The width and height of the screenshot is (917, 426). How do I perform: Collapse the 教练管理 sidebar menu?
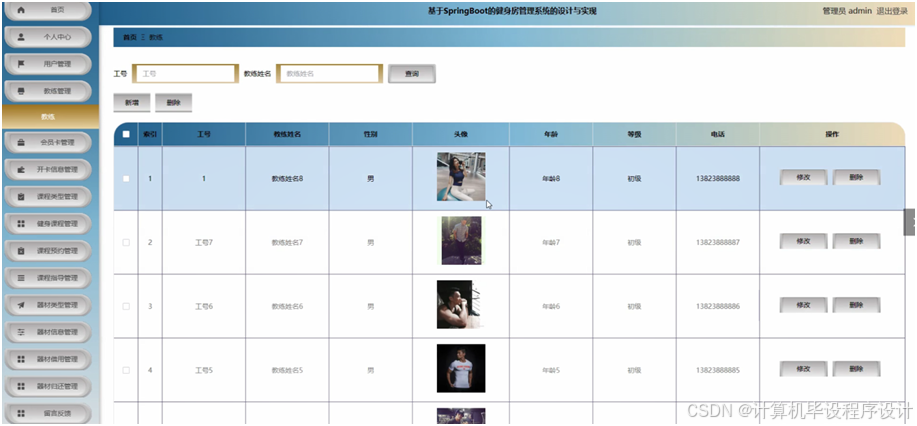tap(48, 91)
